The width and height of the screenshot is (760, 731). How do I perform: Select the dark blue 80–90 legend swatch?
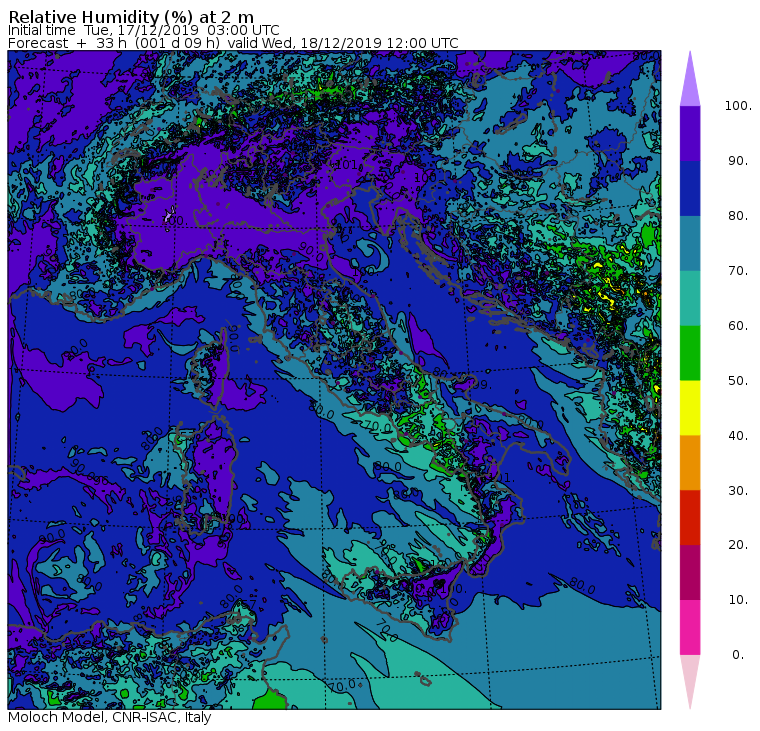pos(690,188)
